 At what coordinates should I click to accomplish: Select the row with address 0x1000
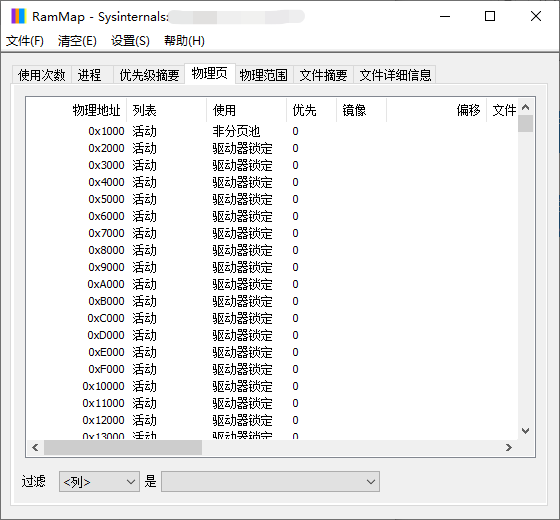pyautogui.click(x=271, y=131)
